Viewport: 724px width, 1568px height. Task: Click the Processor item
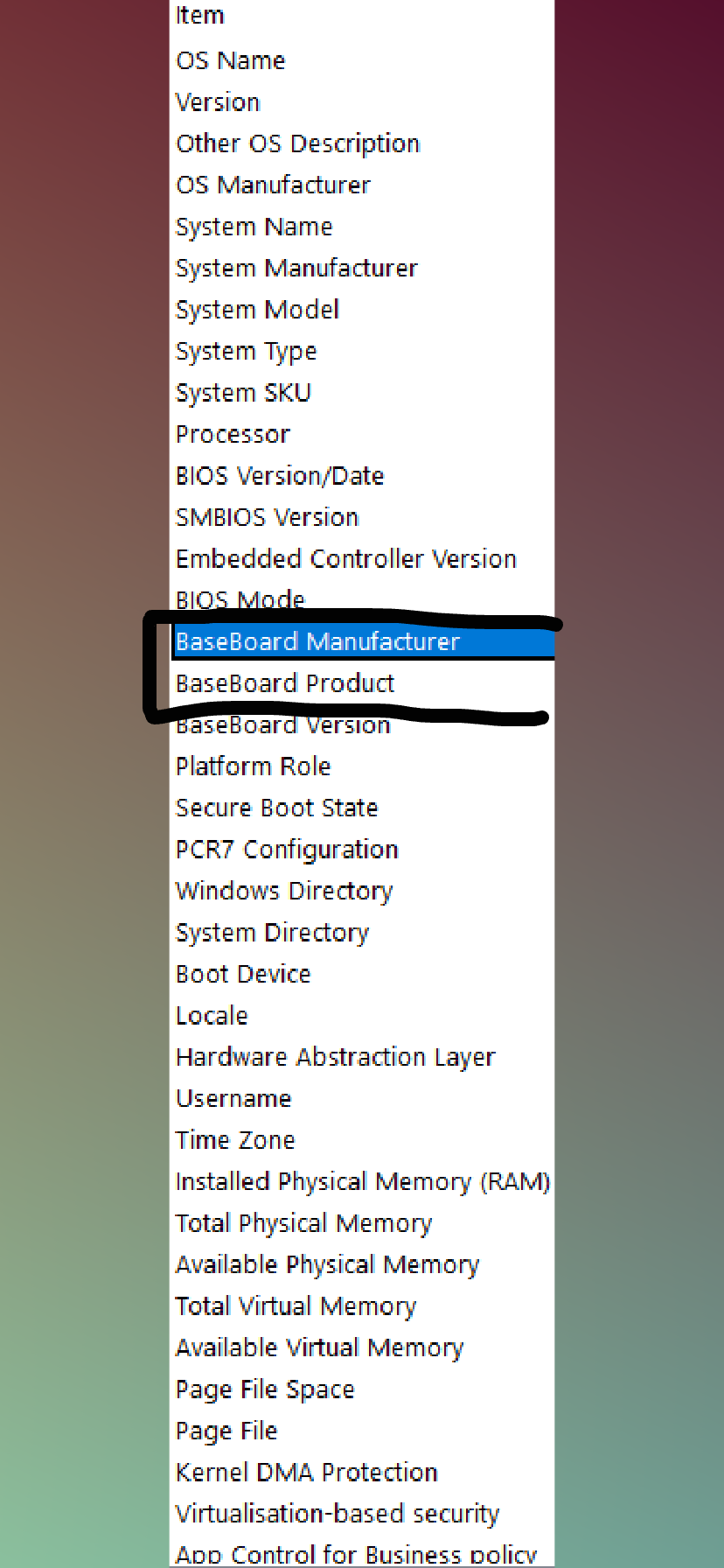click(361, 434)
